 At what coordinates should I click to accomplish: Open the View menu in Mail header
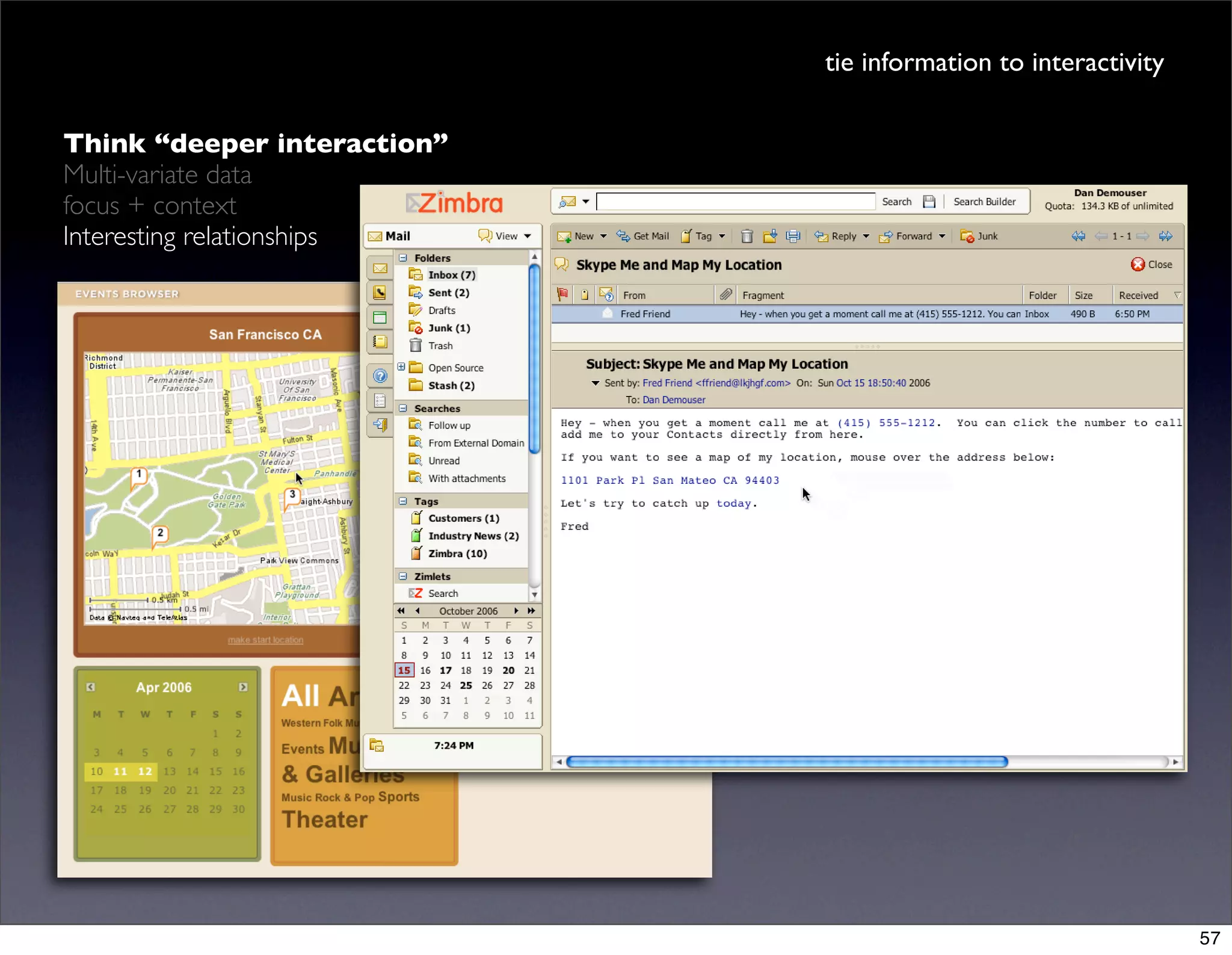click(x=505, y=236)
